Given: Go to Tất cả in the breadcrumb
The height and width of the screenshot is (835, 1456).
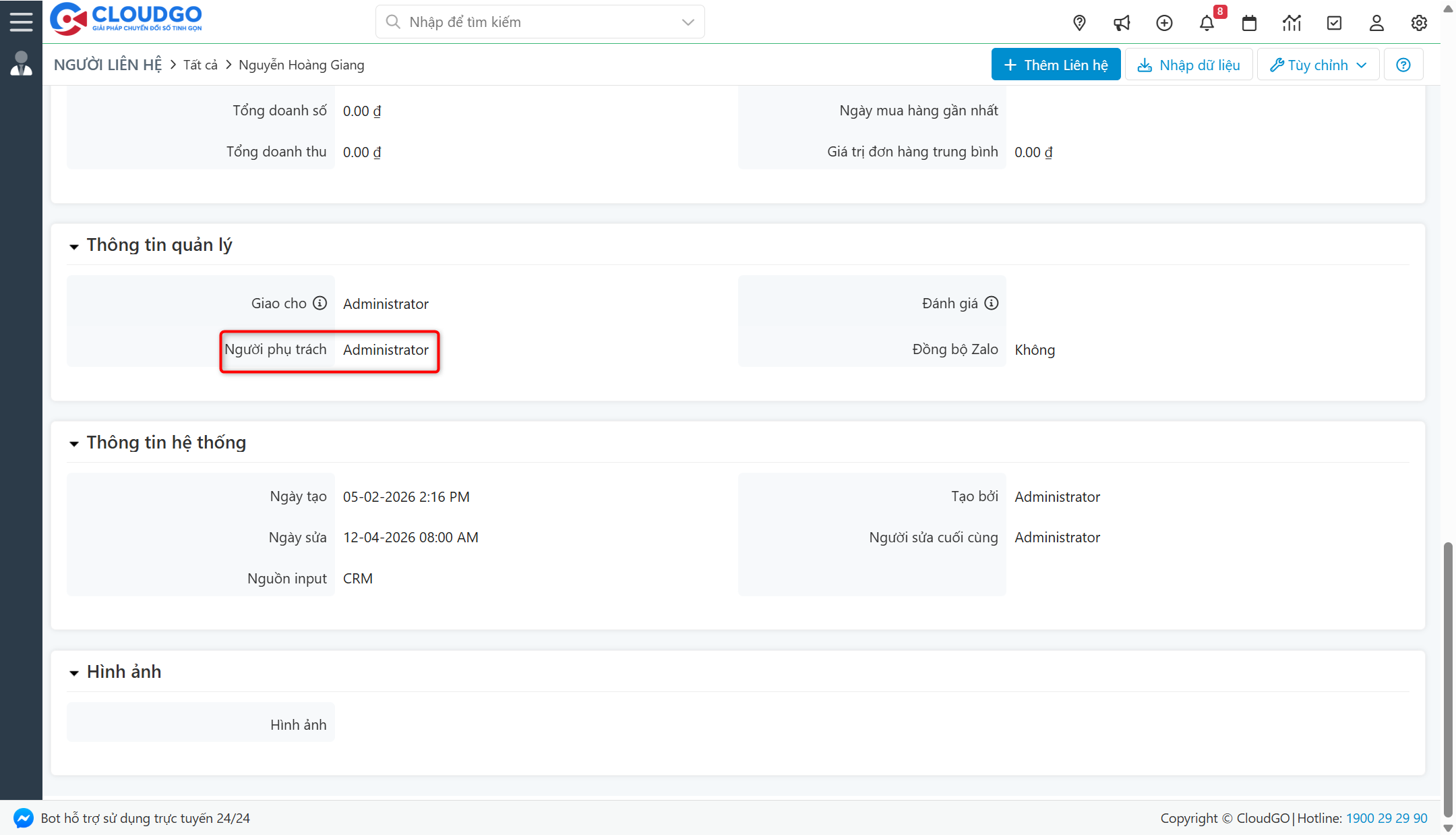Looking at the screenshot, I should point(200,65).
